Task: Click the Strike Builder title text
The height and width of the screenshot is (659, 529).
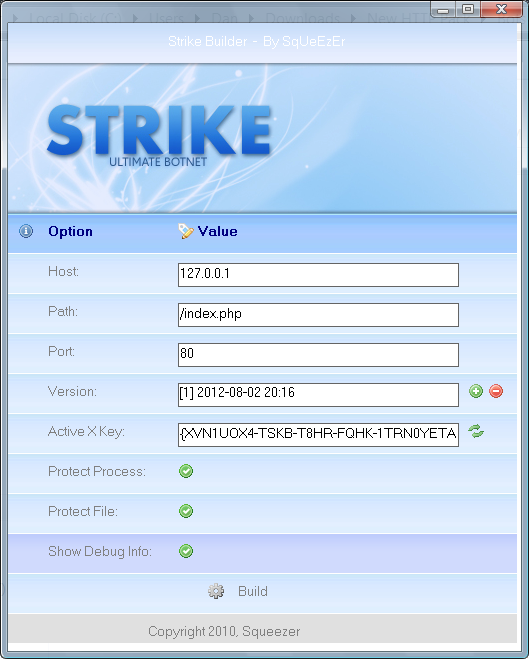Action: pyautogui.click(x=256, y=41)
